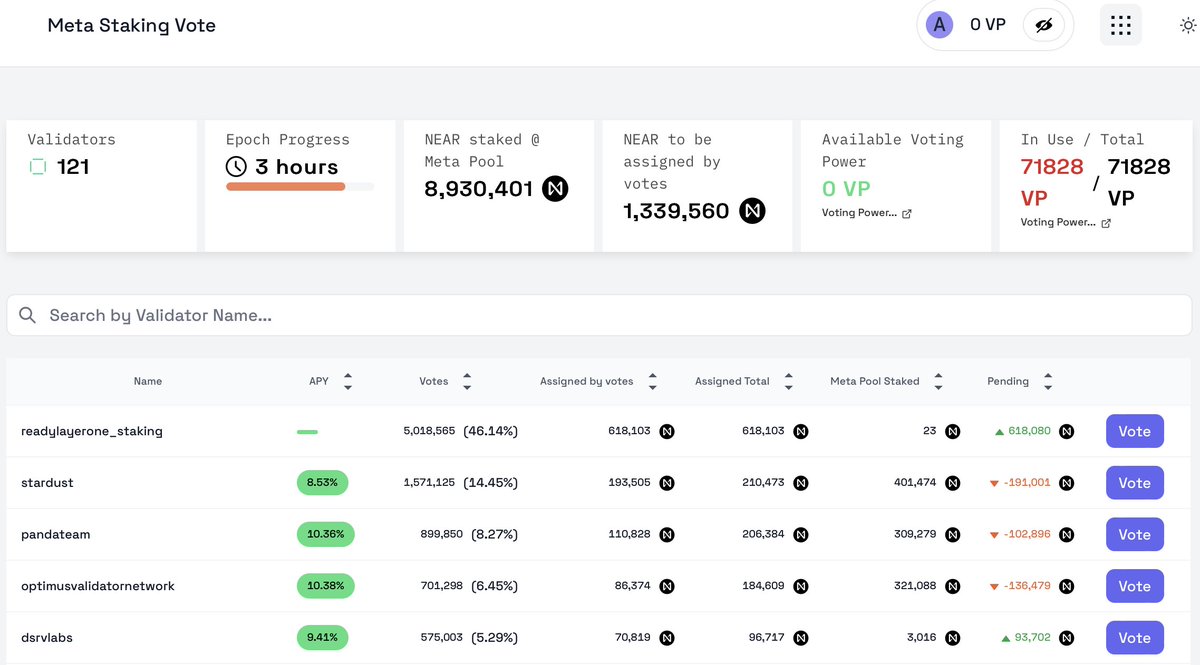The width and height of the screenshot is (1200, 665).
Task: Click the 1,571,125 (14.45%) votes value
Action: click(461, 483)
